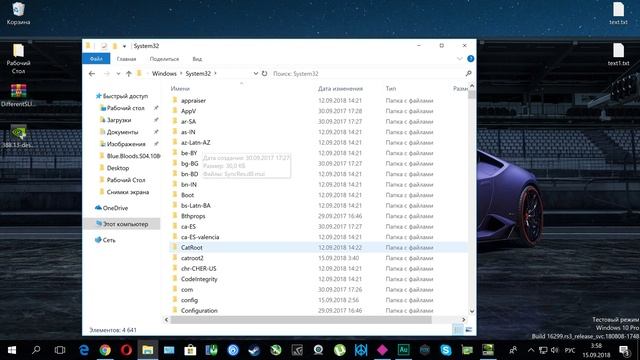
Task: Open the Поделиться ribbon tab
Action: 164,59
